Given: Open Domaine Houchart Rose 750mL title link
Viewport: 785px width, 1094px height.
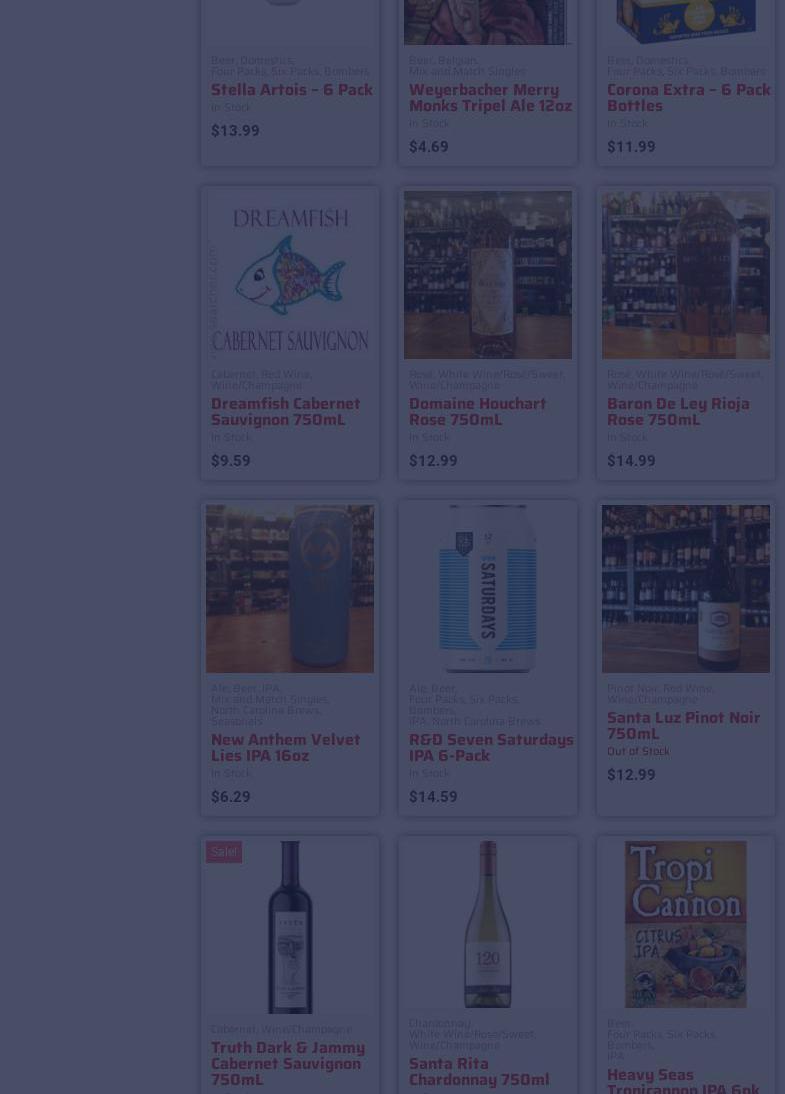Looking at the screenshot, I should (x=477, y=412).
